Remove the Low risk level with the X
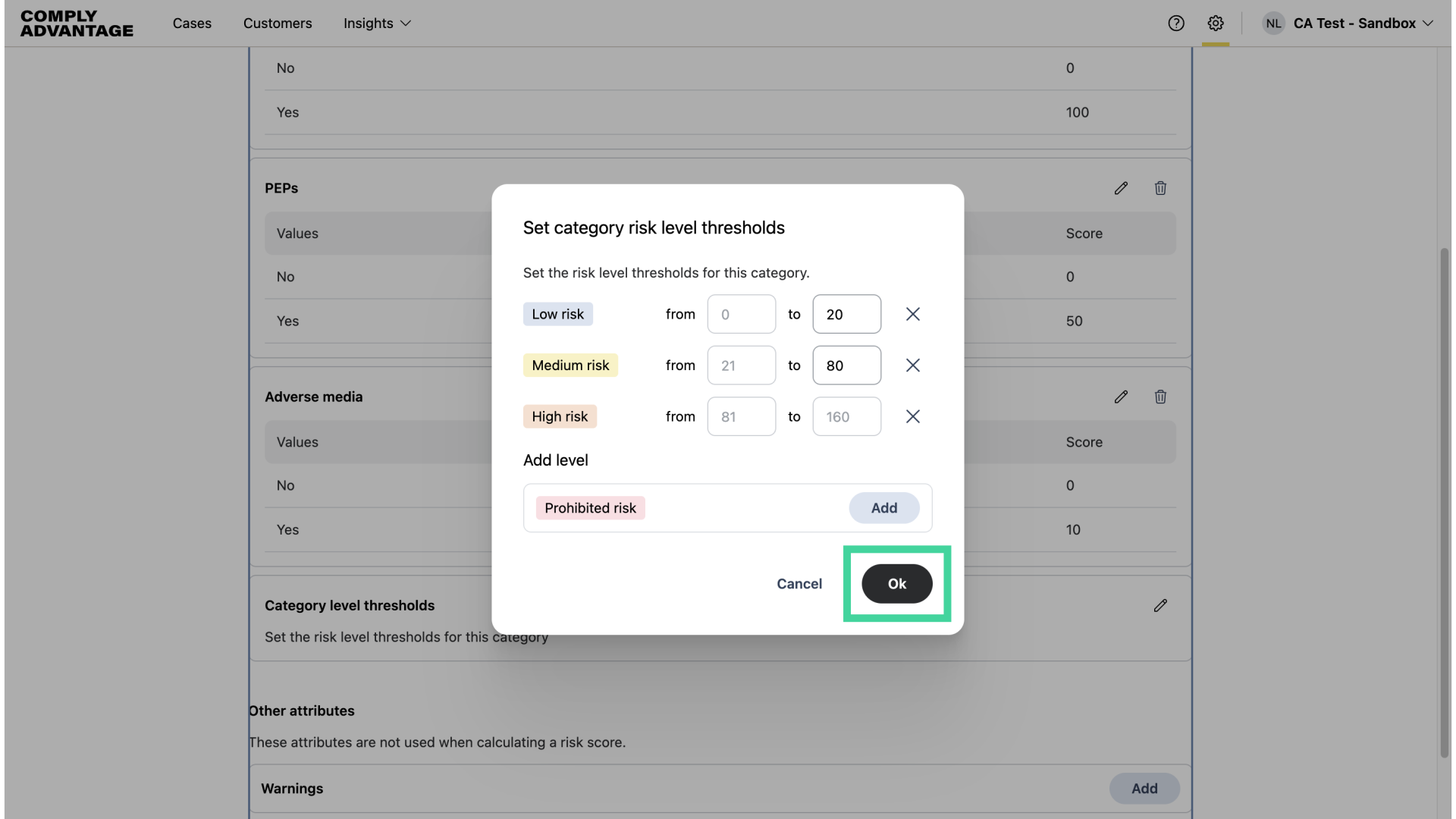Screen dimensions: 1456x819 [x=912, y=314]
